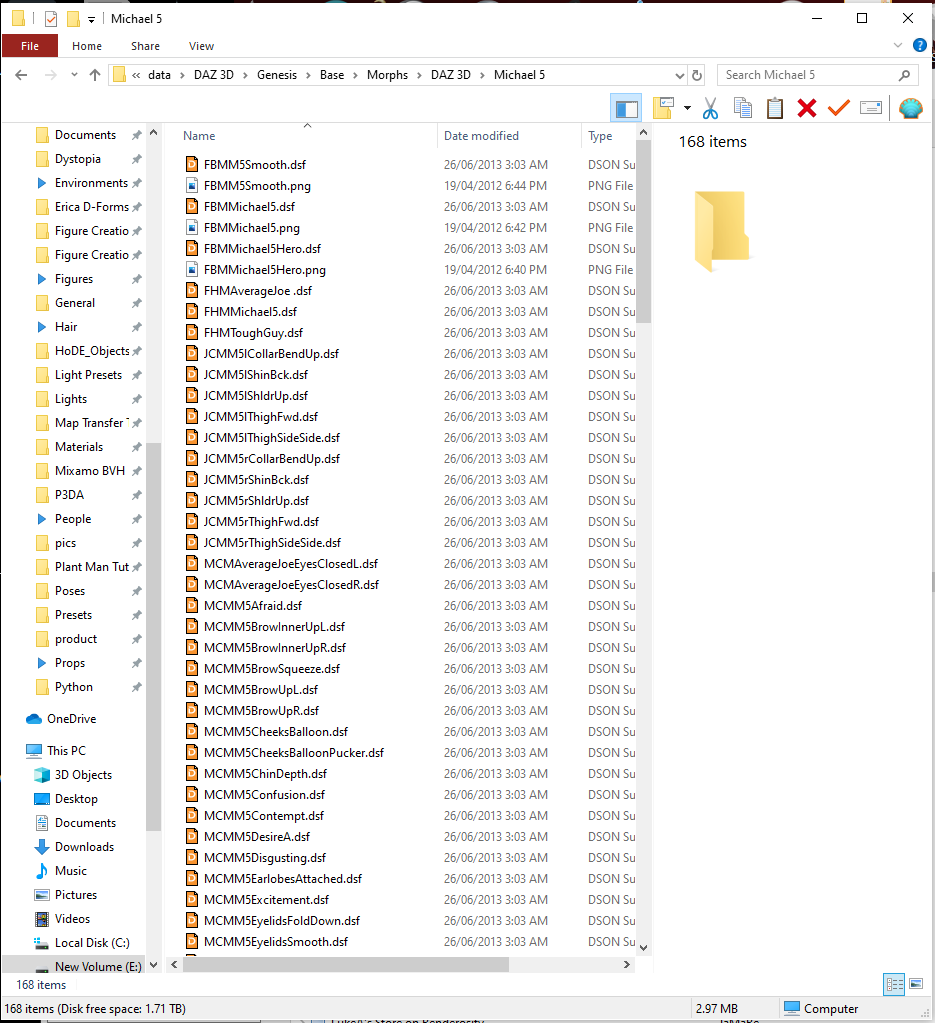Open Python folder in sidebar
The height and width of the screenshot is (1023, 935).
tap(74, 687)
